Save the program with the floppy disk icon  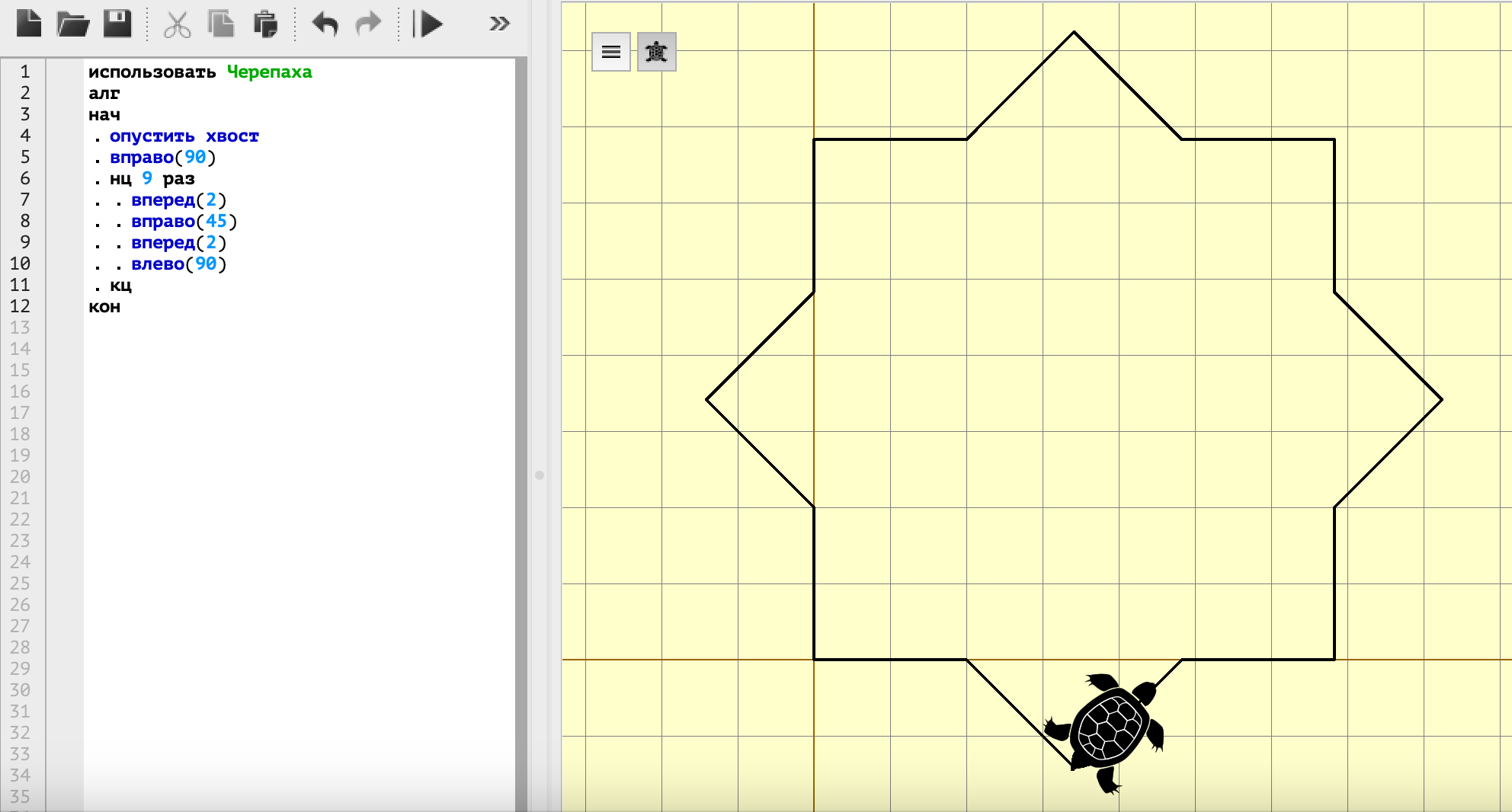[117, 24]
